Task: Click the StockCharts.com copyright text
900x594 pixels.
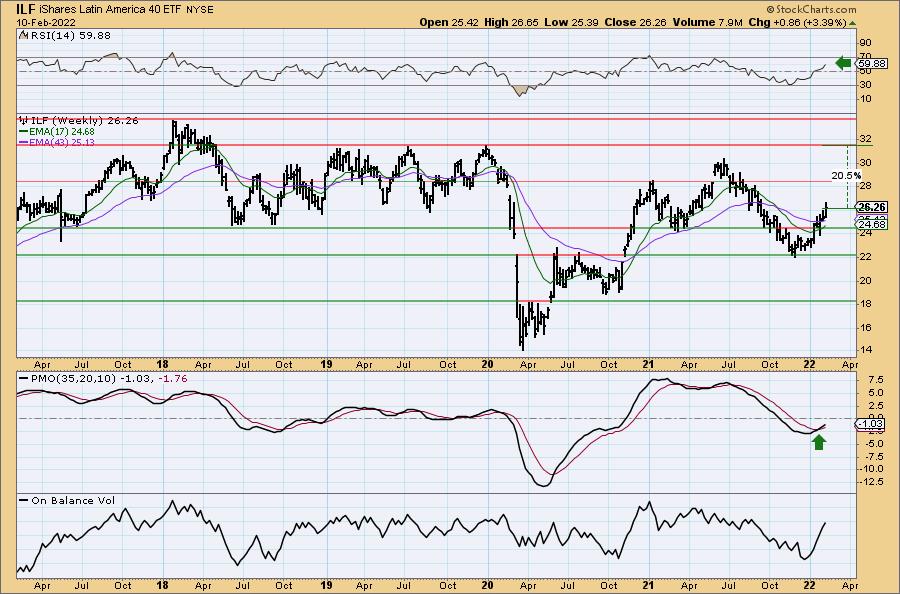Action: click(811, 9)
